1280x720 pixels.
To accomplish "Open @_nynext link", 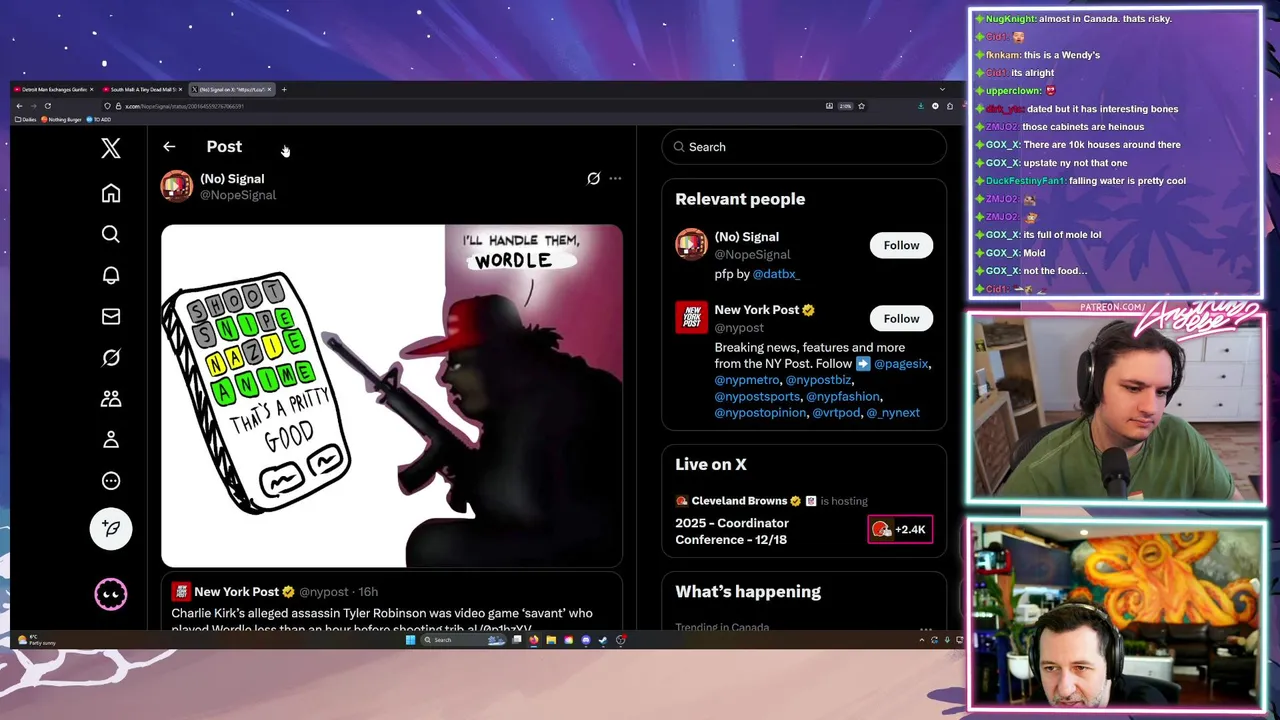I will coord(893,412).
